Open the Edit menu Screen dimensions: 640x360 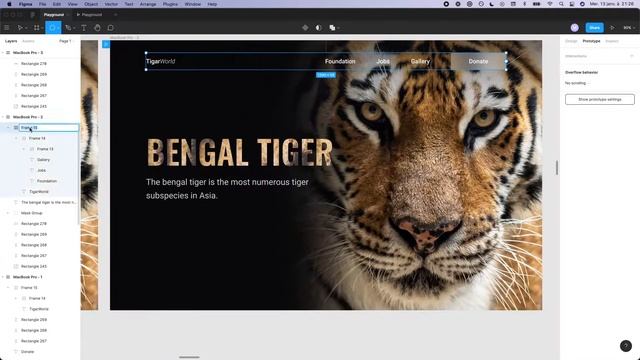(57, 4)
